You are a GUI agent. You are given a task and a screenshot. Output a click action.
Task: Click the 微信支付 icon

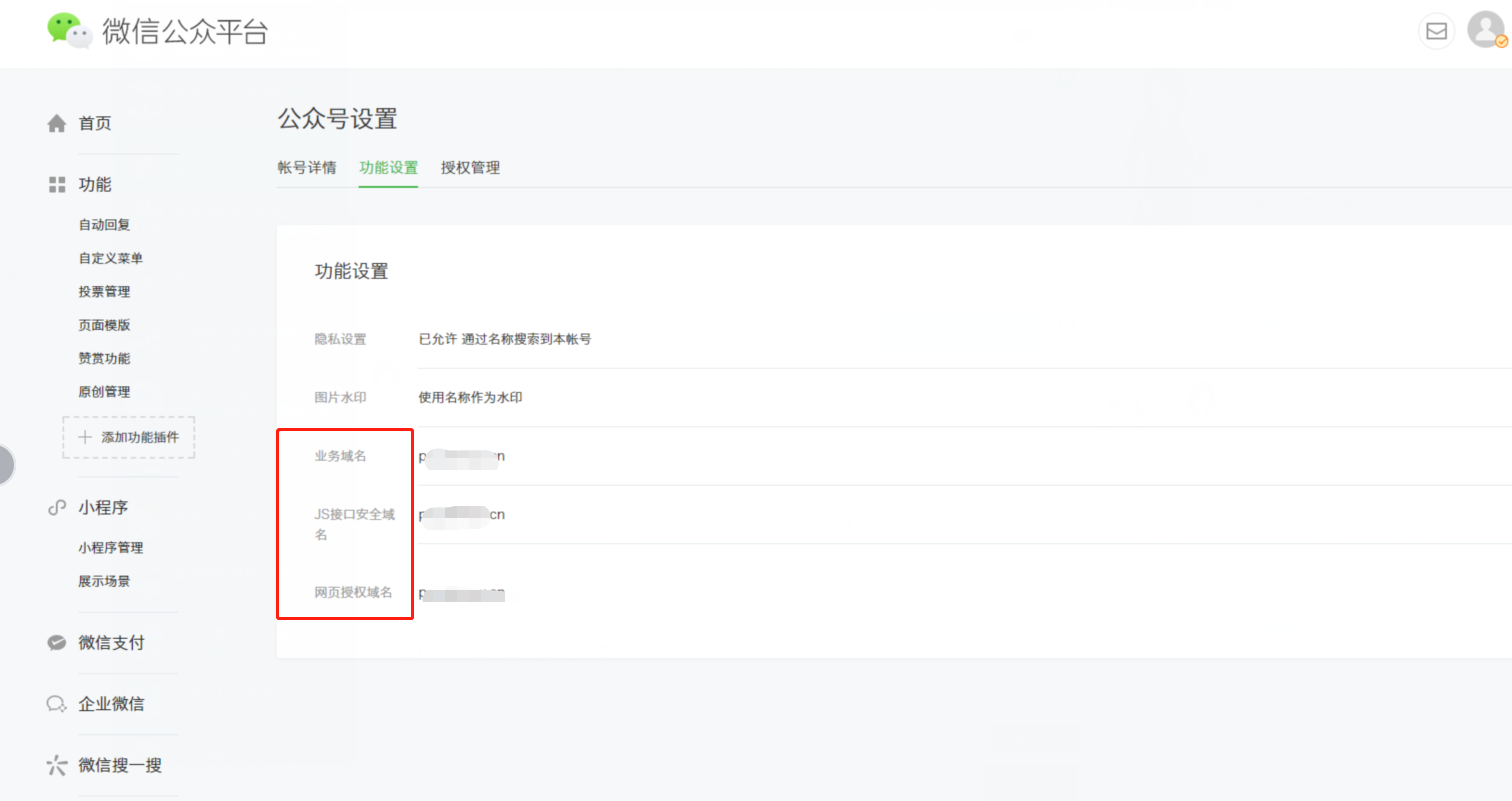coord(57,643)
